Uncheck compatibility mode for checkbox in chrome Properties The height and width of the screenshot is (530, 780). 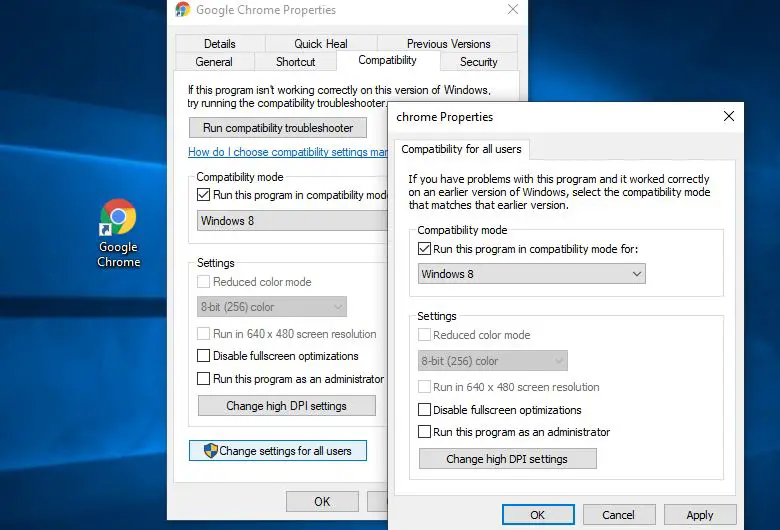(424, 248)
